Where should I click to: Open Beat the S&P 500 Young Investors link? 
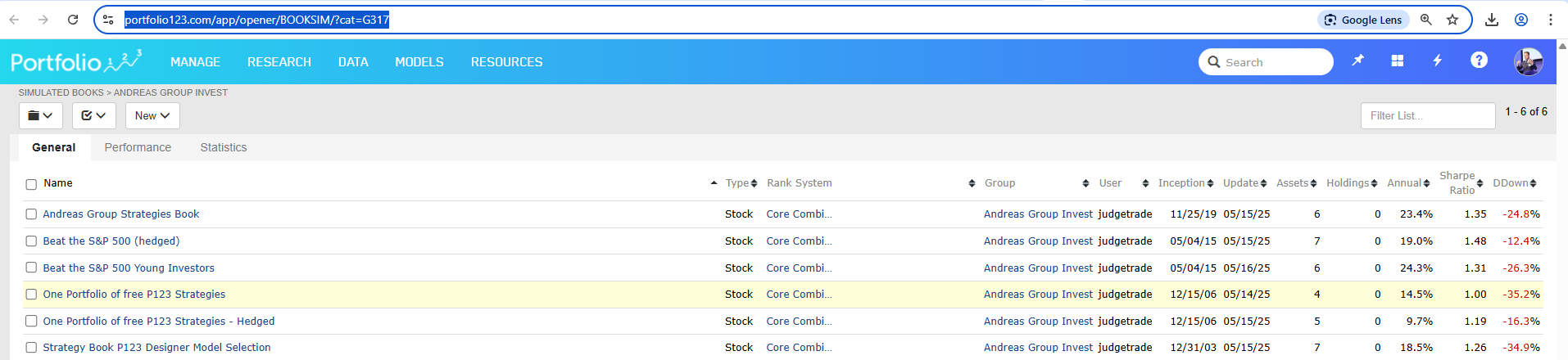coord(129,268)
